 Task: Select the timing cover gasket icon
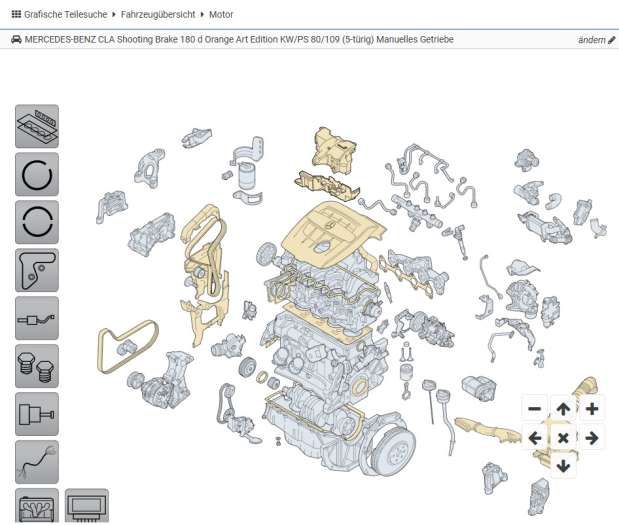[x=37, y=270]
